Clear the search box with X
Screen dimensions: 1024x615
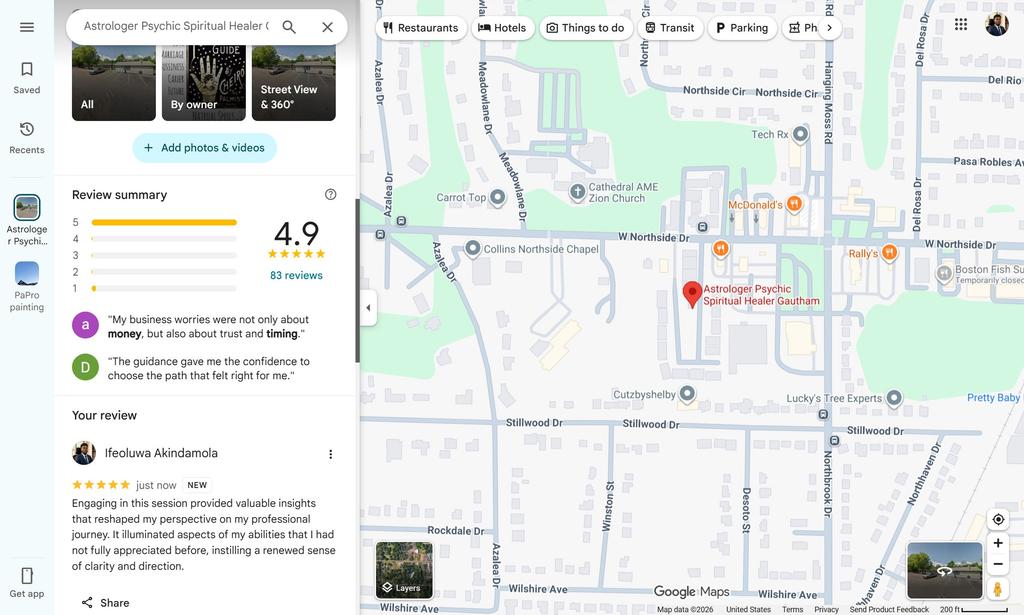[327, 27]
